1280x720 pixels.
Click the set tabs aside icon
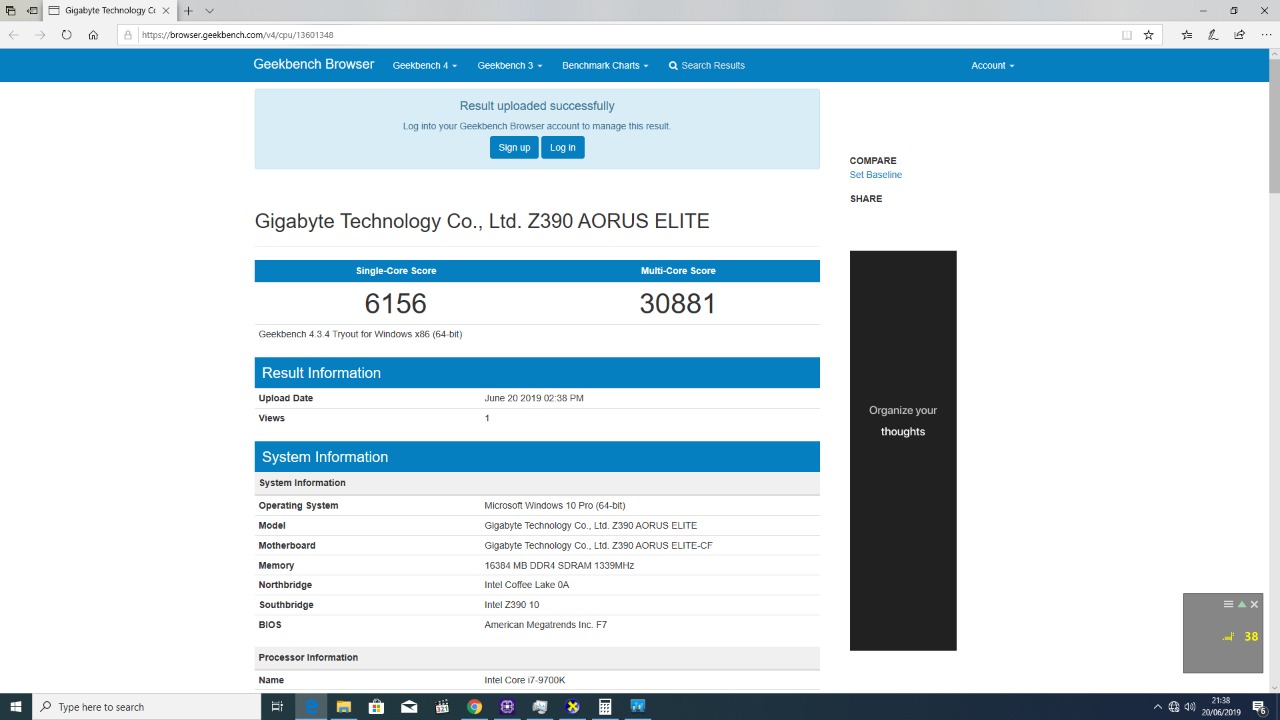(x=33, y=11)
